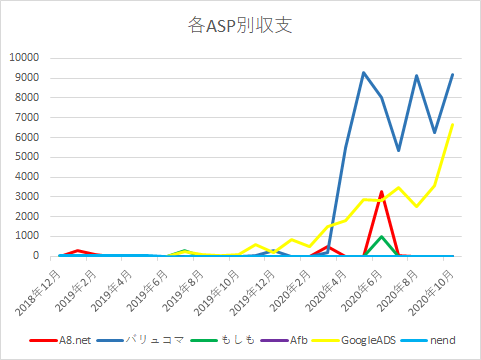Click the 2000 y-axis label

coord(27,216)
